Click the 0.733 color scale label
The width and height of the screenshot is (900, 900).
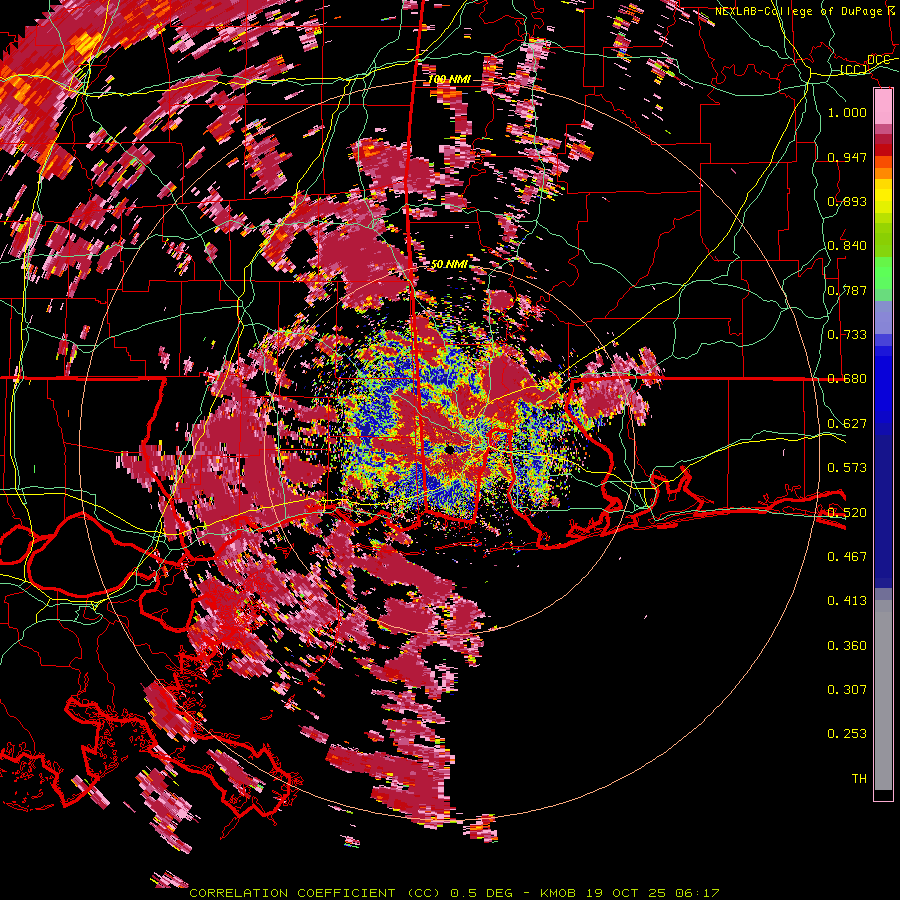click(x=847, y=335)
